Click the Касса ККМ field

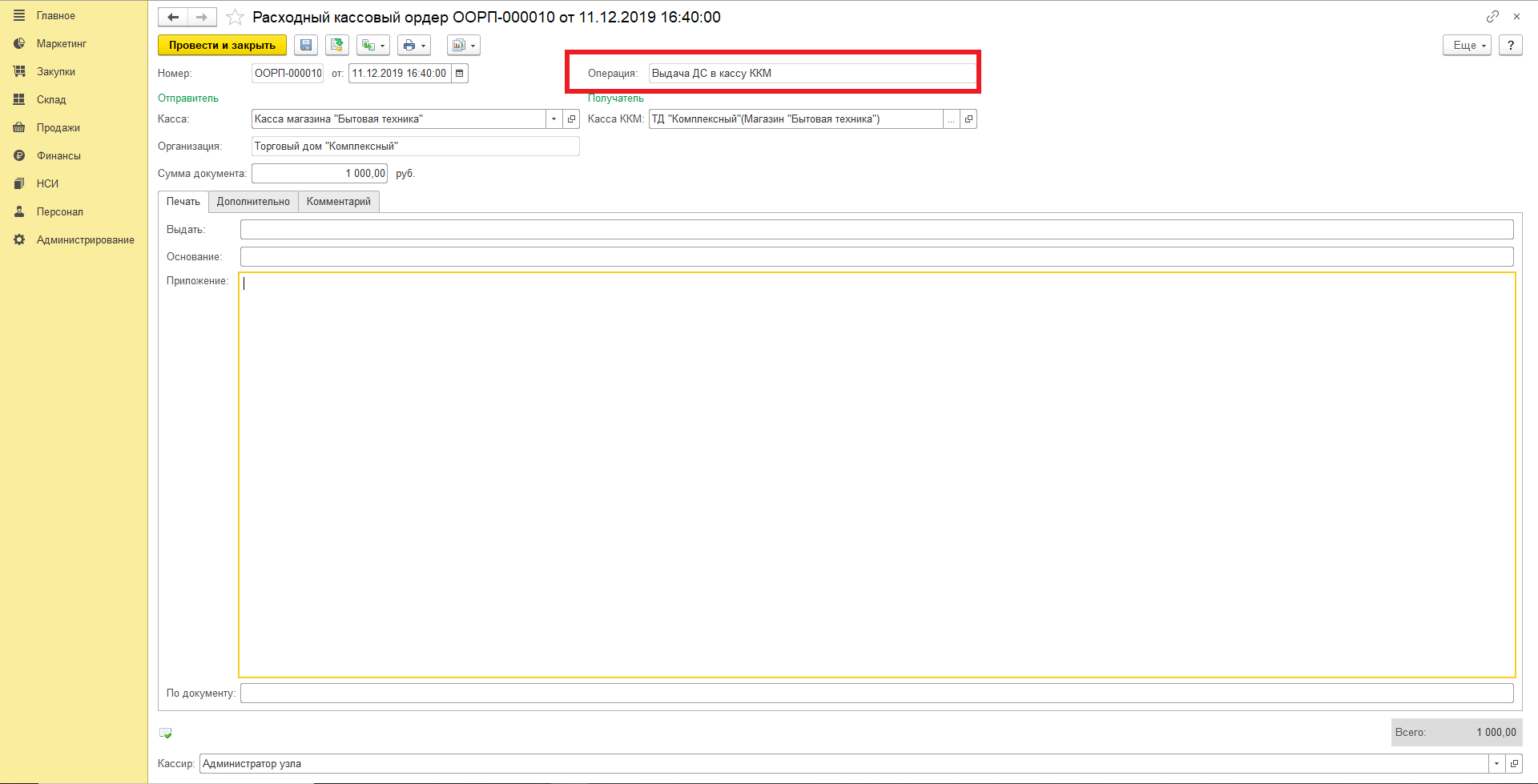pos(795,119)
